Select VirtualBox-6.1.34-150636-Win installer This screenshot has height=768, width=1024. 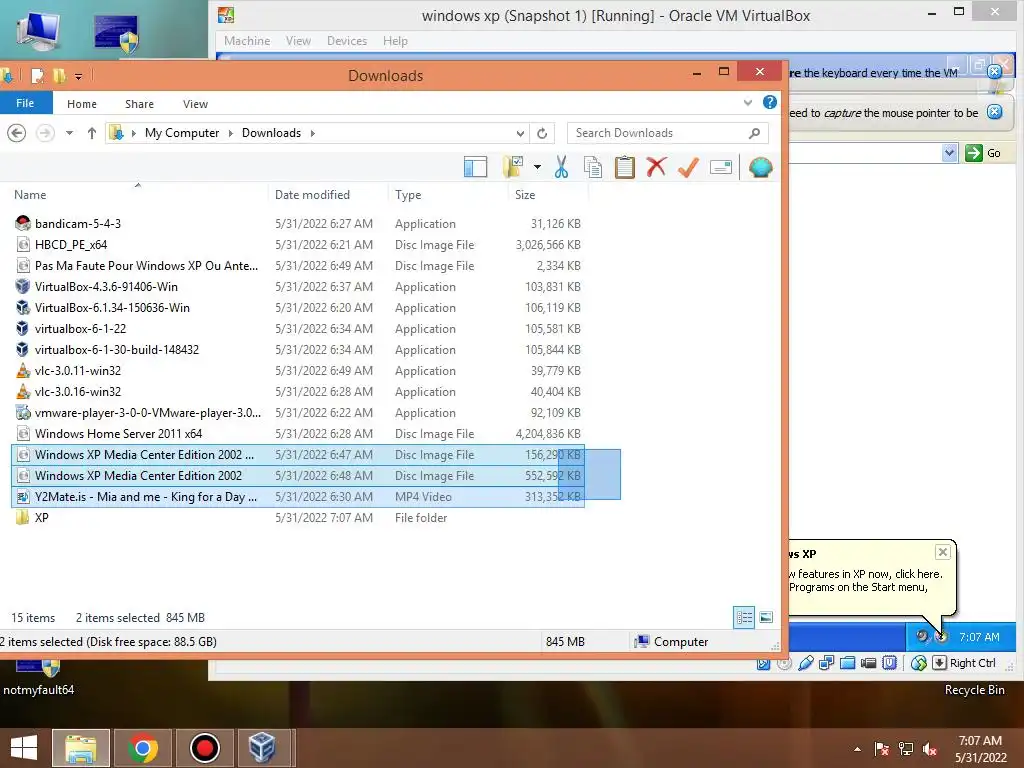point(112,307)
